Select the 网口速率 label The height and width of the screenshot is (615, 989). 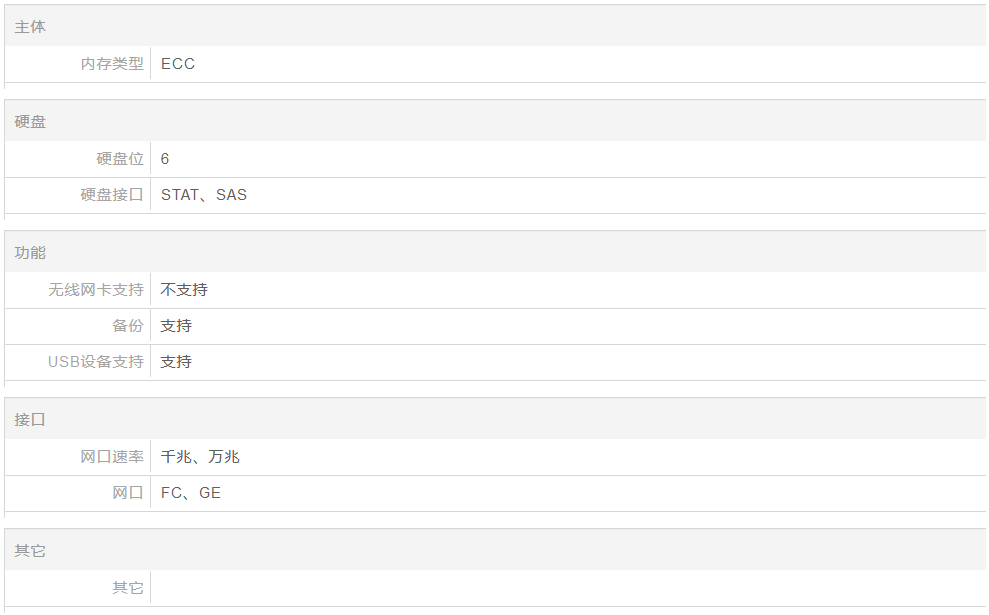112,457
